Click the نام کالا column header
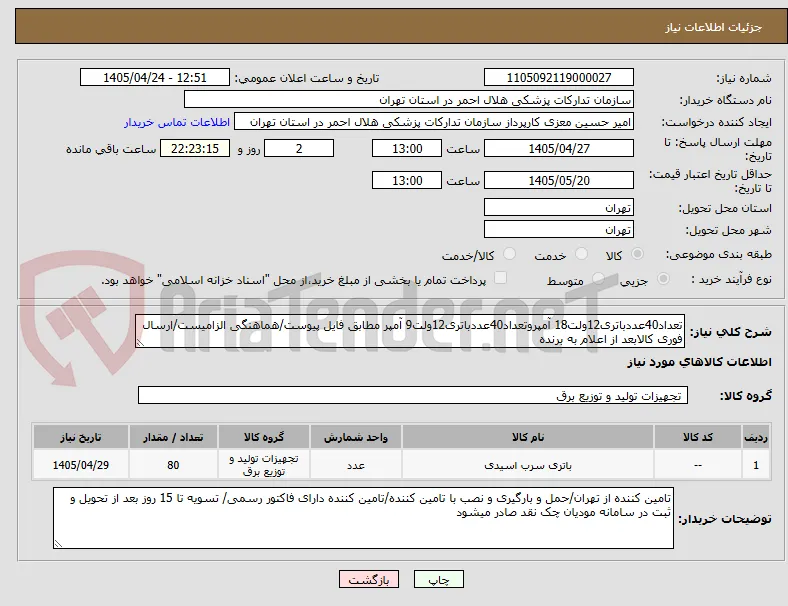Viewport: 788px width, 606px height. coord(528,437)
